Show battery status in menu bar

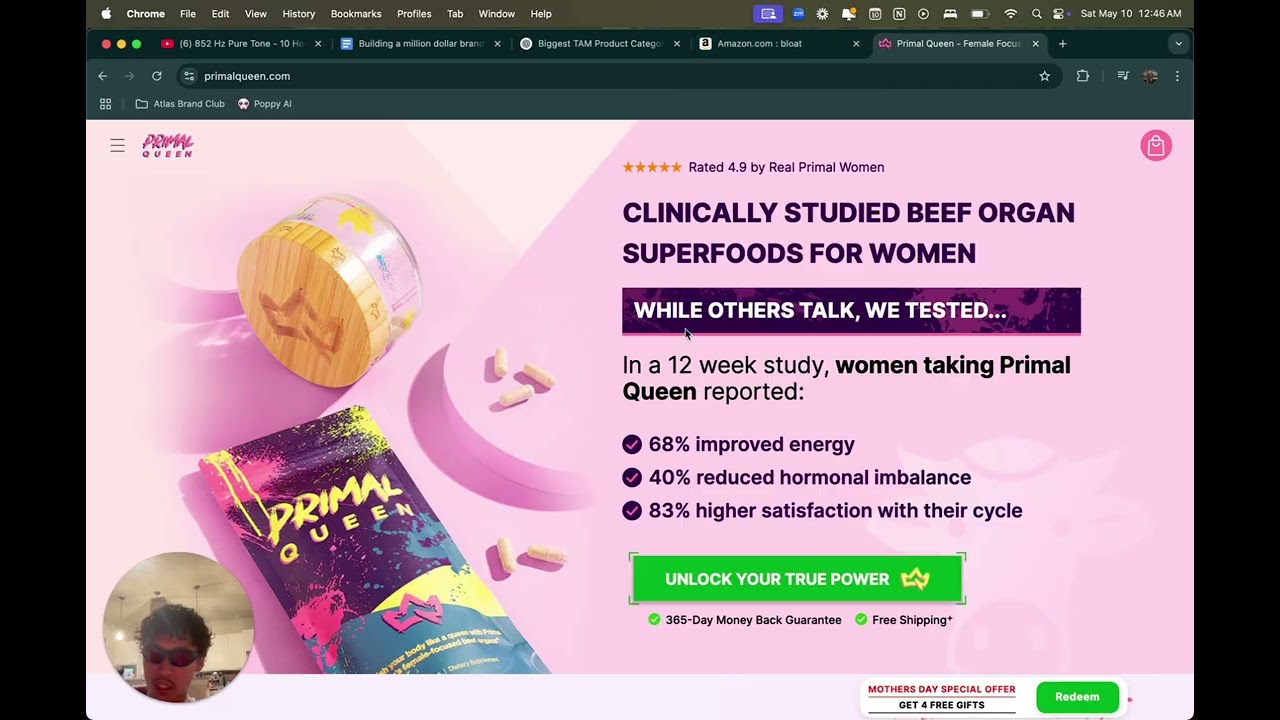pyautogui.click(x=980, y=14)
